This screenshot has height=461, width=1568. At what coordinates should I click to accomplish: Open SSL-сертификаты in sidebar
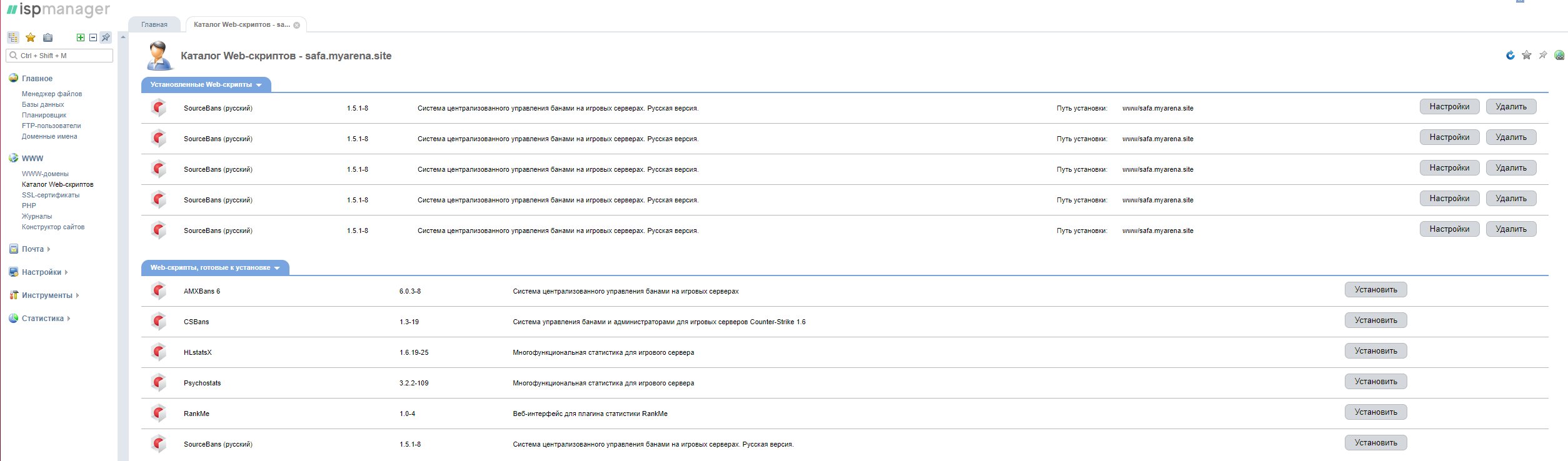[51, 195]
